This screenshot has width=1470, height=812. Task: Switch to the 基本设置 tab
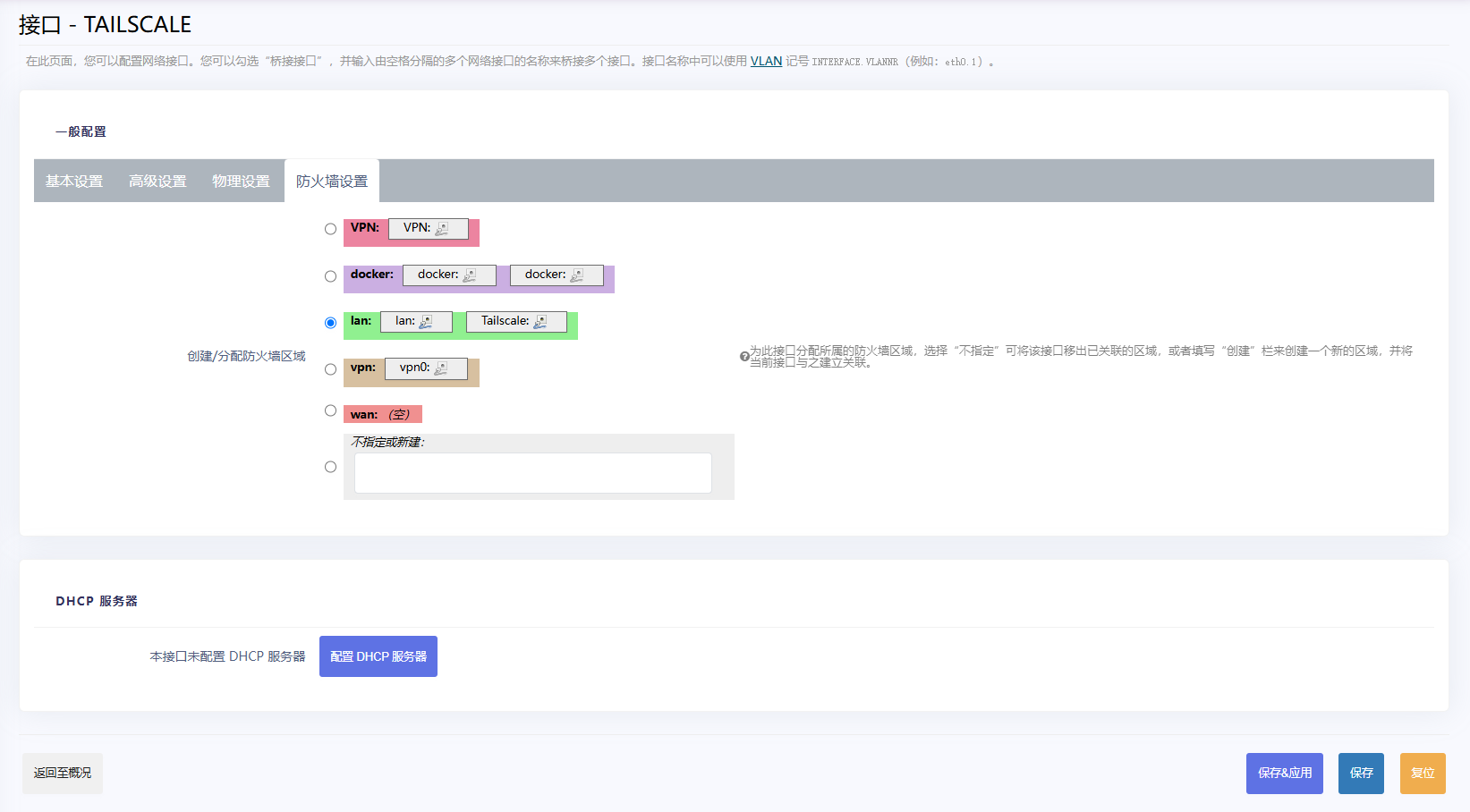pyautogui.click(x=74, y=182)
